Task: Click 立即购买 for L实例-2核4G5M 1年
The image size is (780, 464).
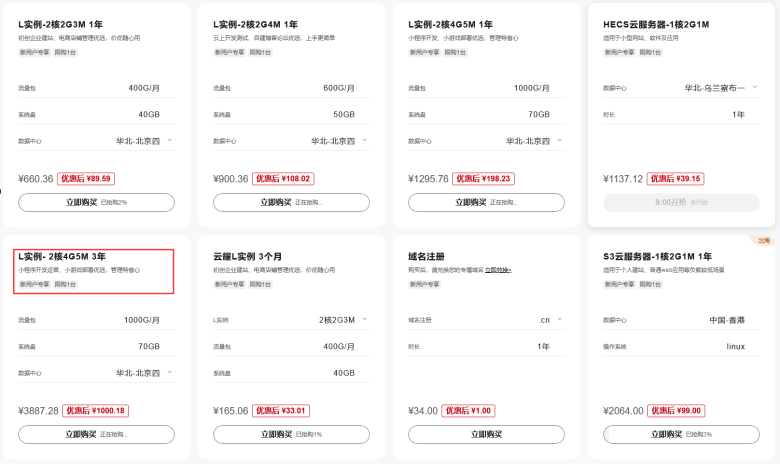Action: coord(487,202)
